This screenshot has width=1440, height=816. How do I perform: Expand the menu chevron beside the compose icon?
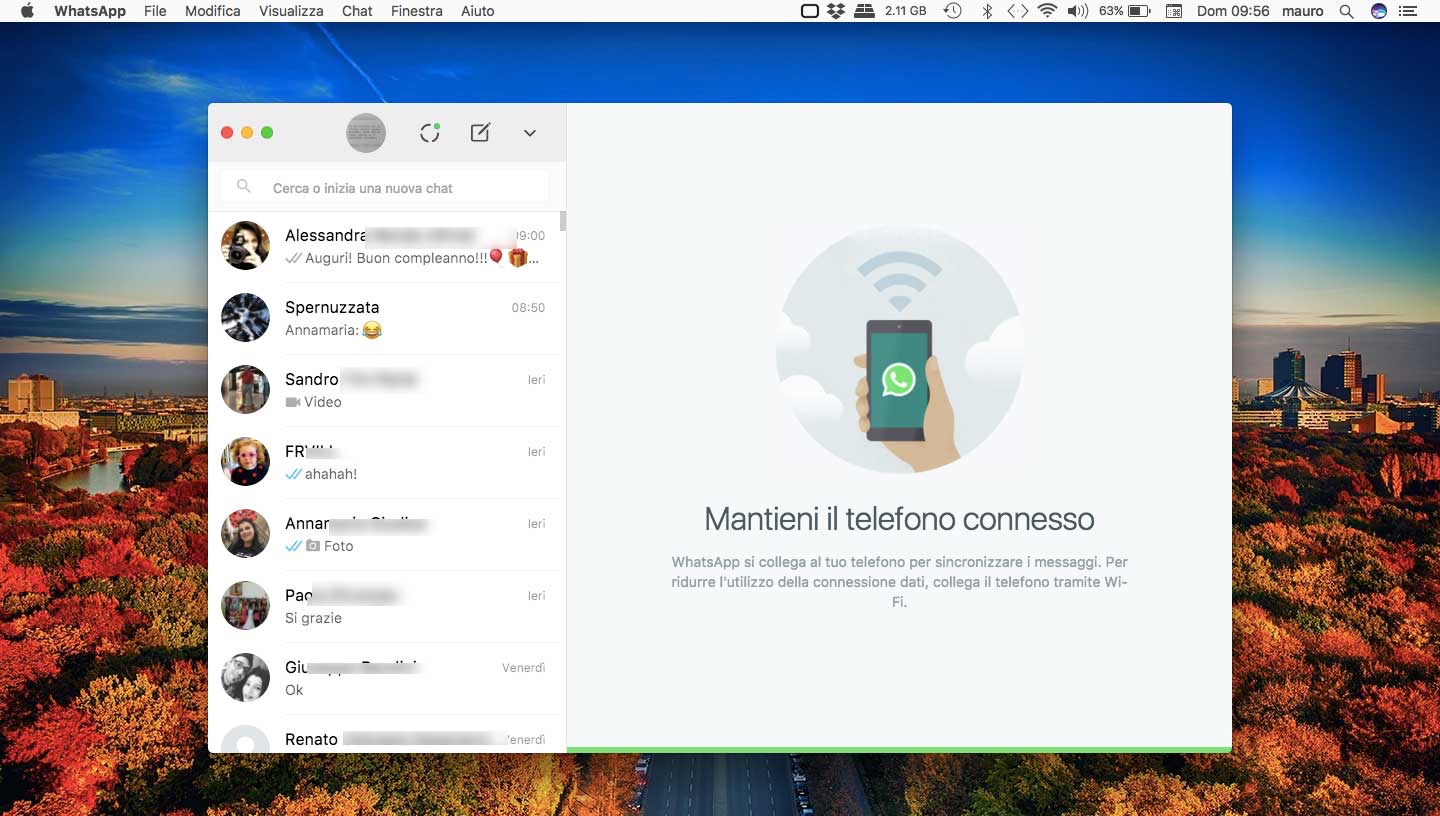[530, 133]
